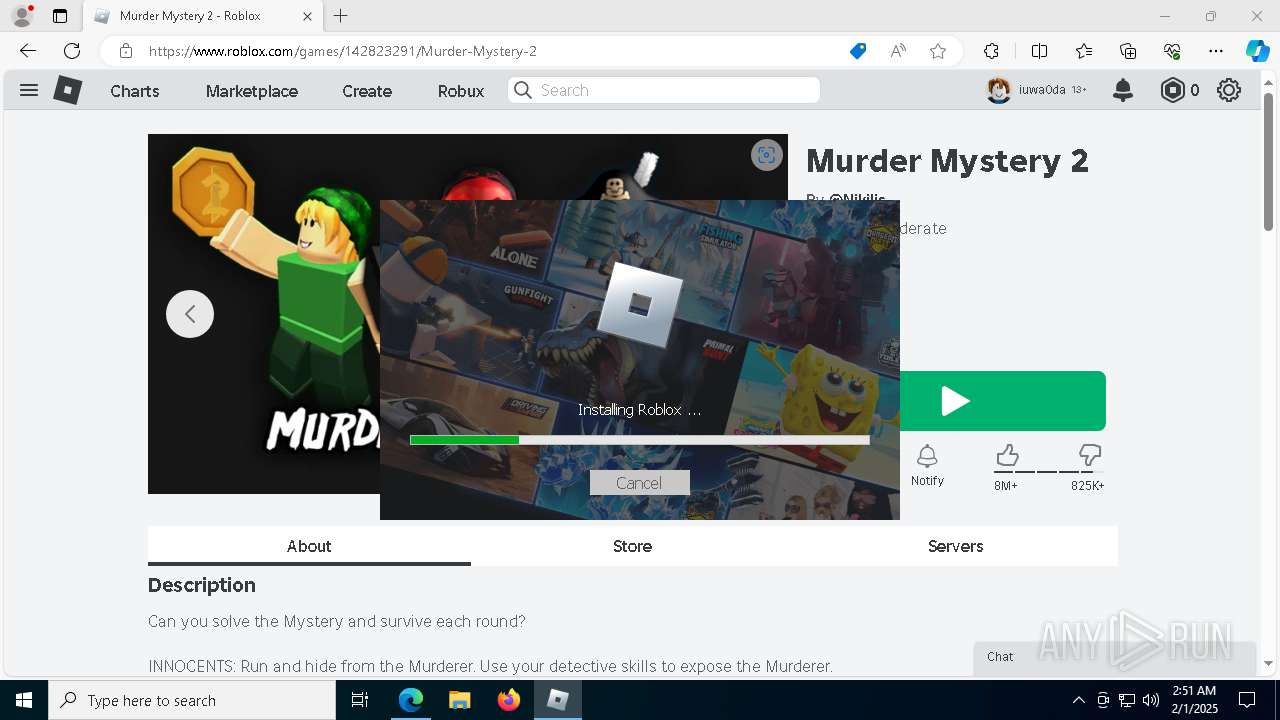Open the Windows Start menu

tap(23, 700)
